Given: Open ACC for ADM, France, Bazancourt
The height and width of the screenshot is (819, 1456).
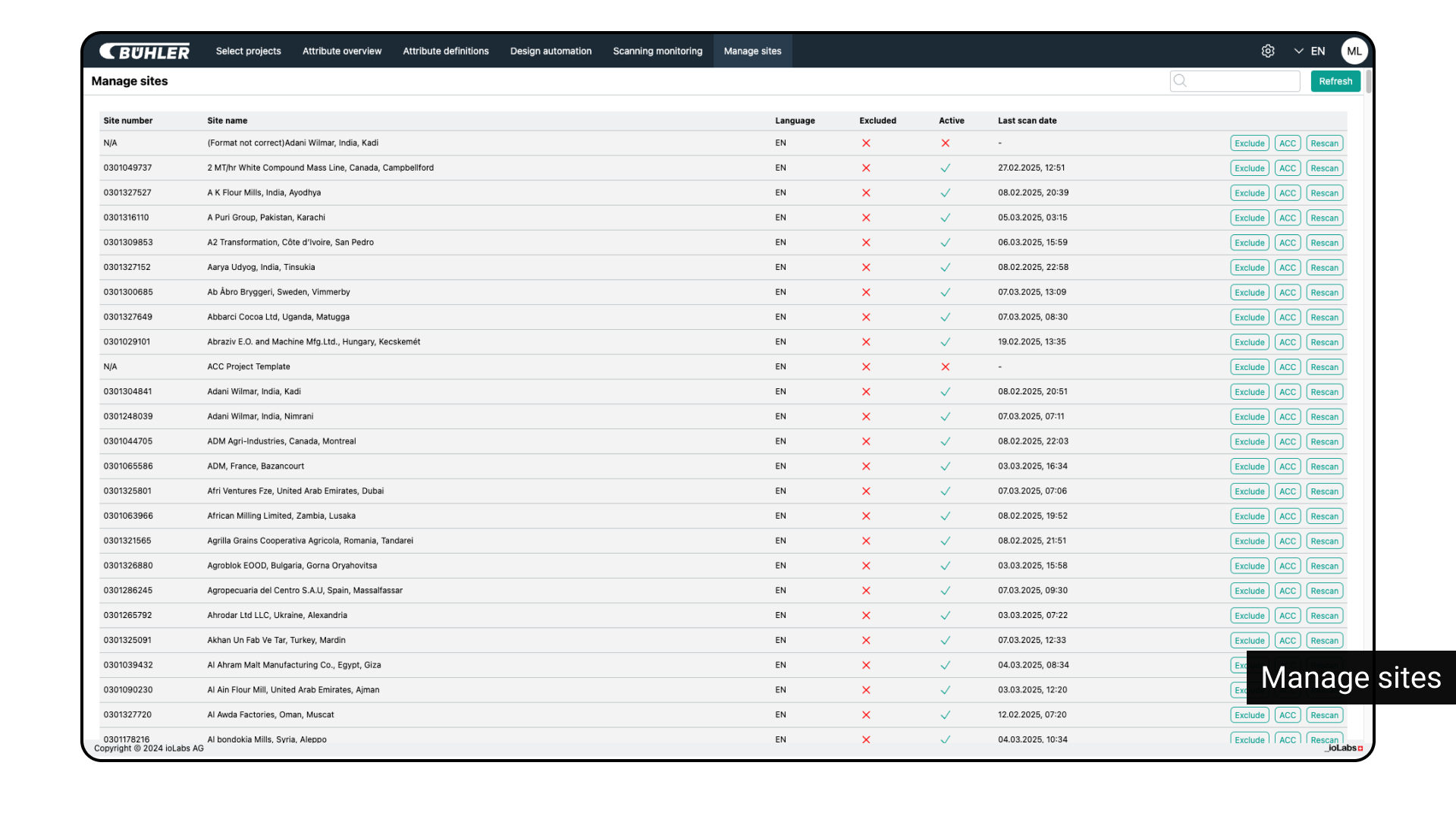Looking at the screenshot, I should coord(1288,467).
